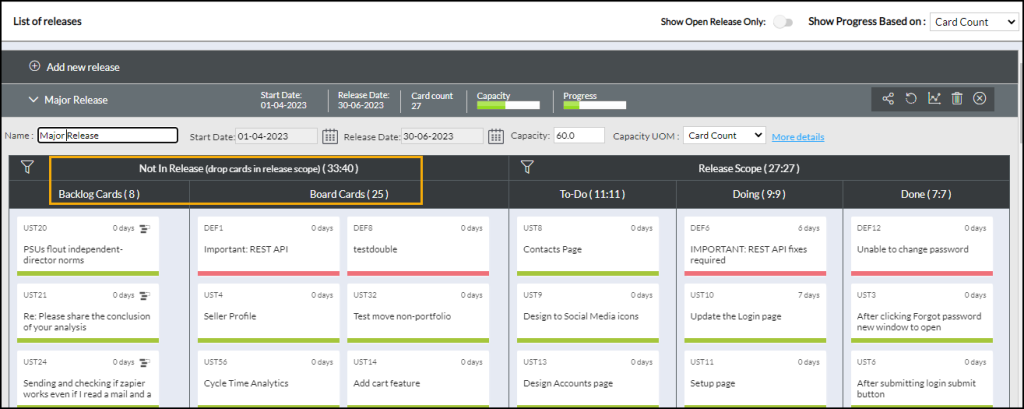Viewport: 1024px width, 409px height.
Task: Select the Backlog Cards column header
Action: pos(99,194)
